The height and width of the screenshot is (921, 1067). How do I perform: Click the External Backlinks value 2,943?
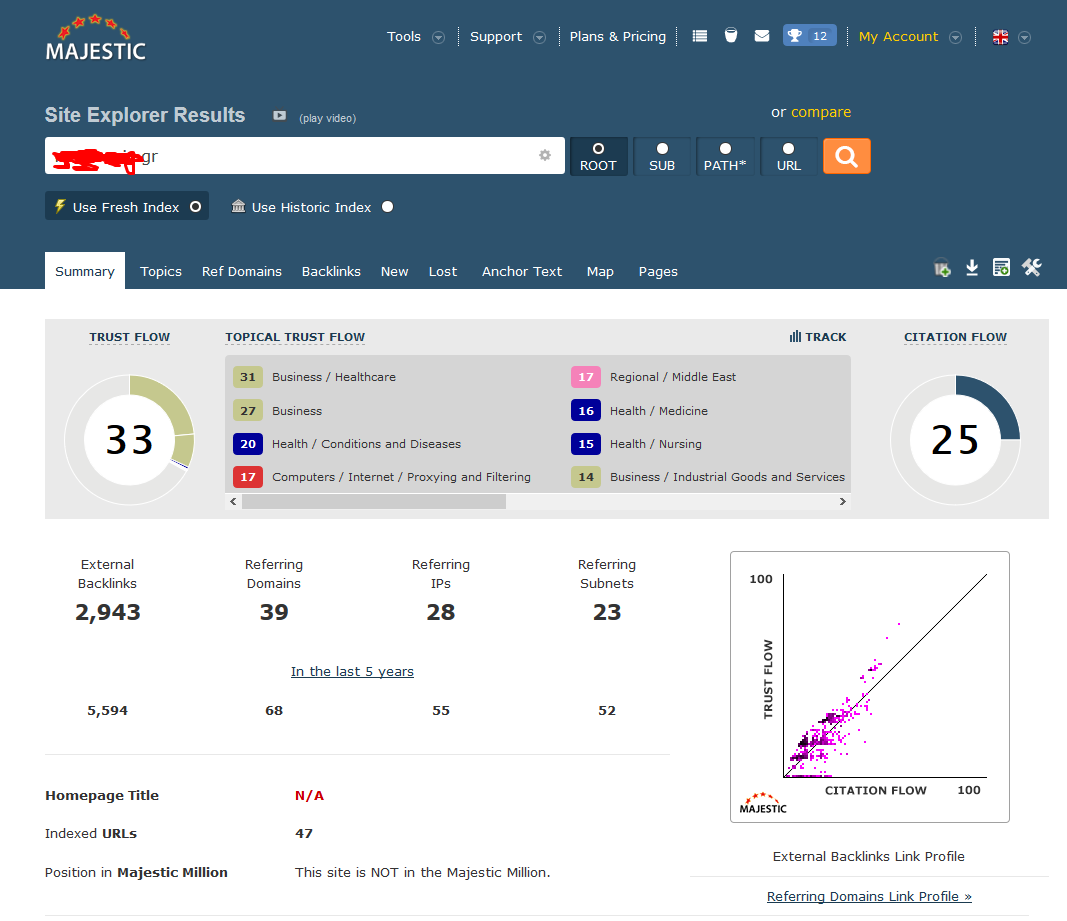coord(108,612)
